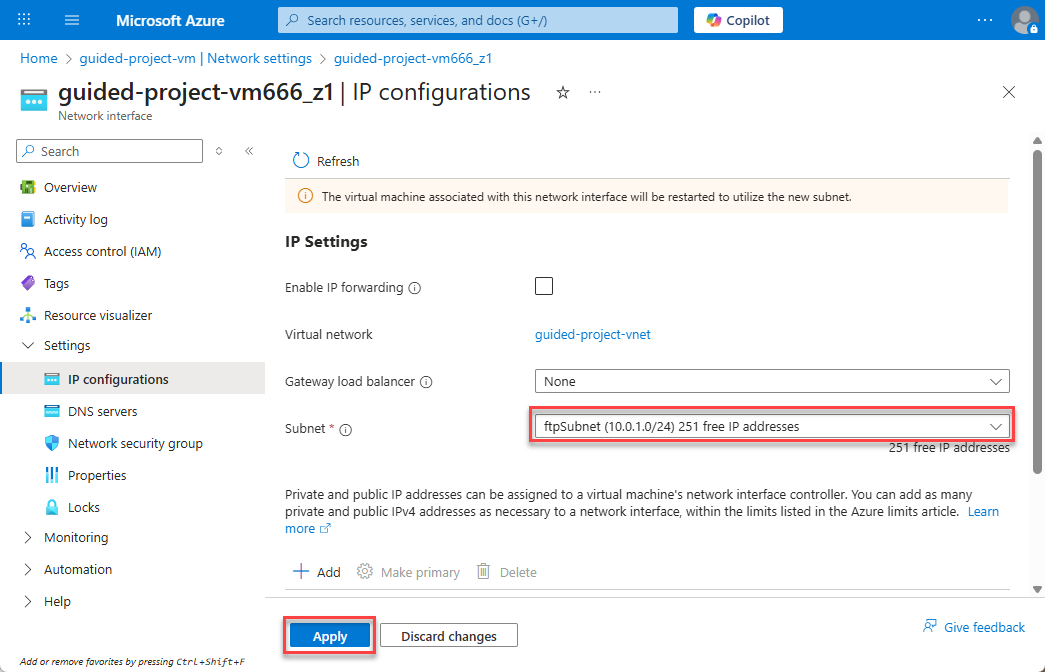Show info tooltip for Gateway load balancer
Screen dimensions: 1045x672
click(427, 382)
